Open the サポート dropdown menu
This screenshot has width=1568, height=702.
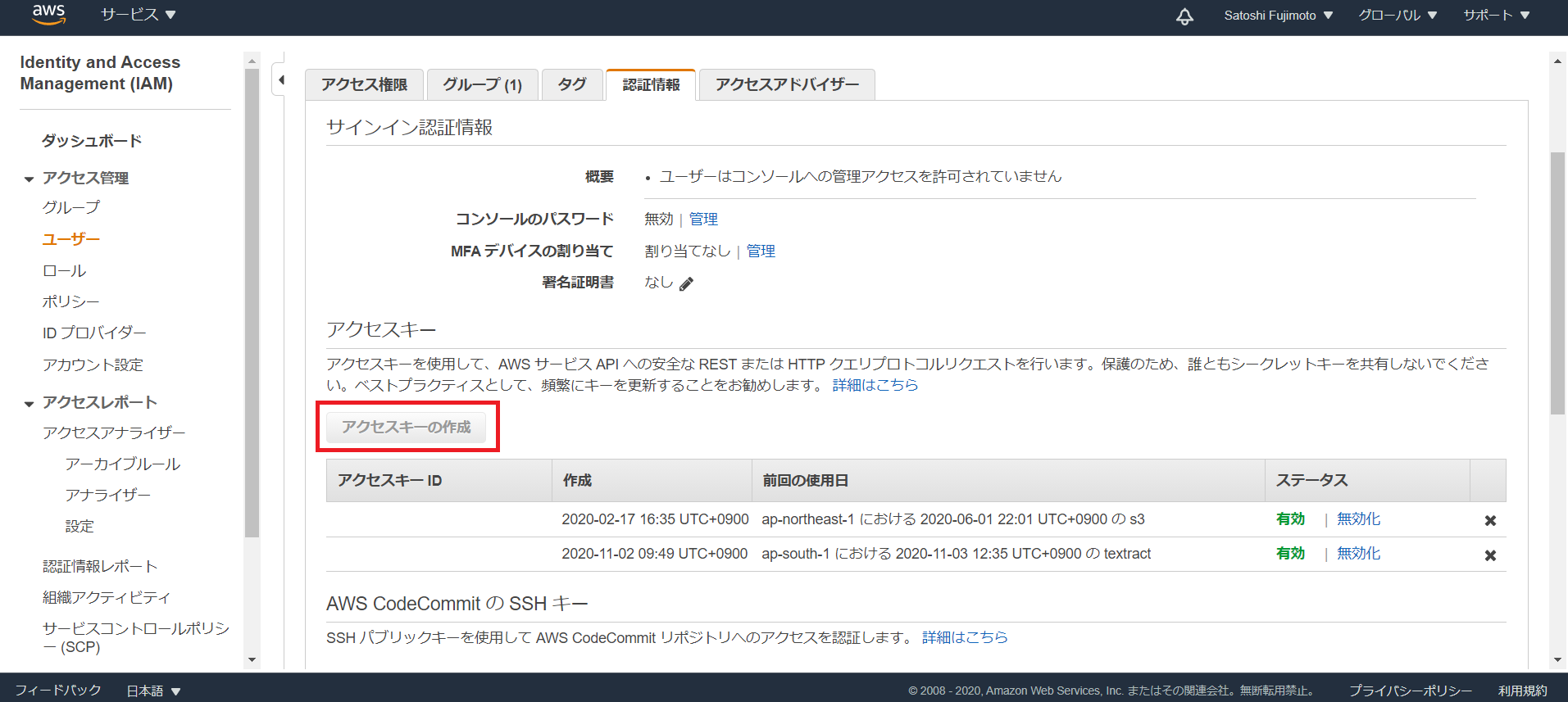(1497, 16)
